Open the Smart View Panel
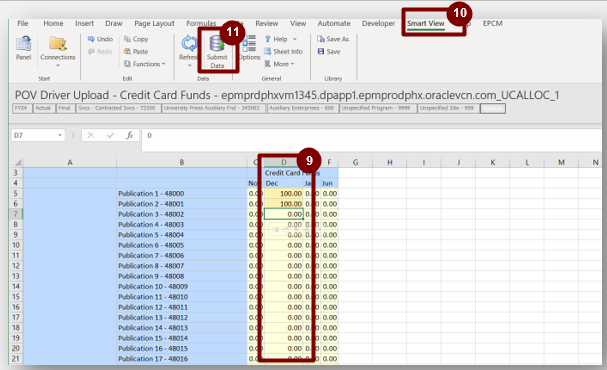The width and height of the screenshot is (607, 370). click(23, 48)
